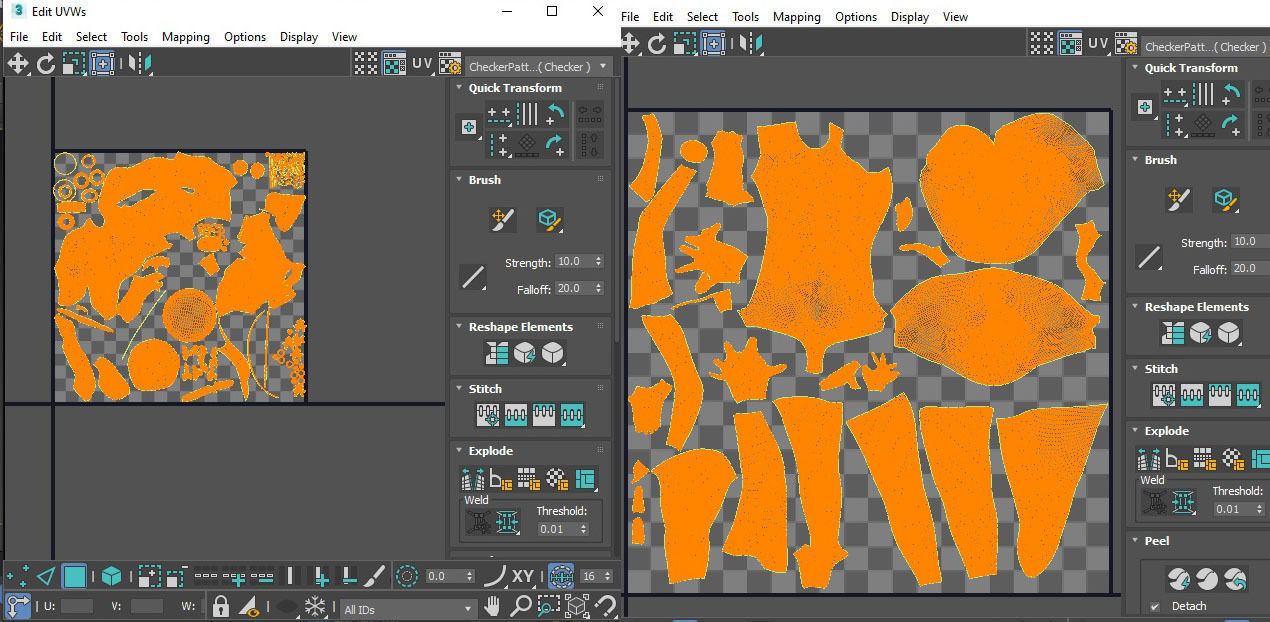
Task: Open the soft selection falloff curve flyout
Action: point(494,576)
